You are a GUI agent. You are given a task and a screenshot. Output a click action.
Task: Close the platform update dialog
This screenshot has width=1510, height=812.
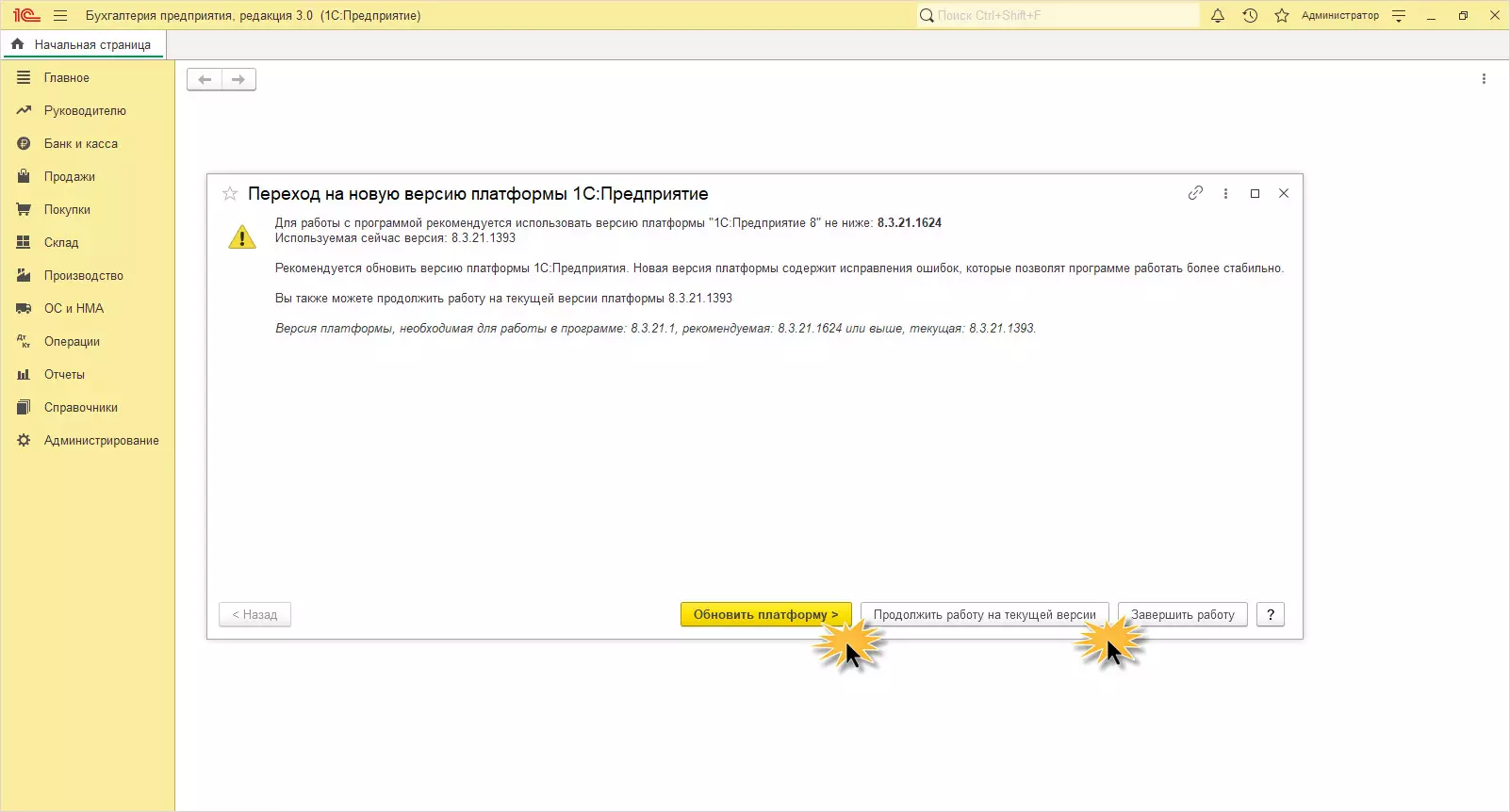1284,193
